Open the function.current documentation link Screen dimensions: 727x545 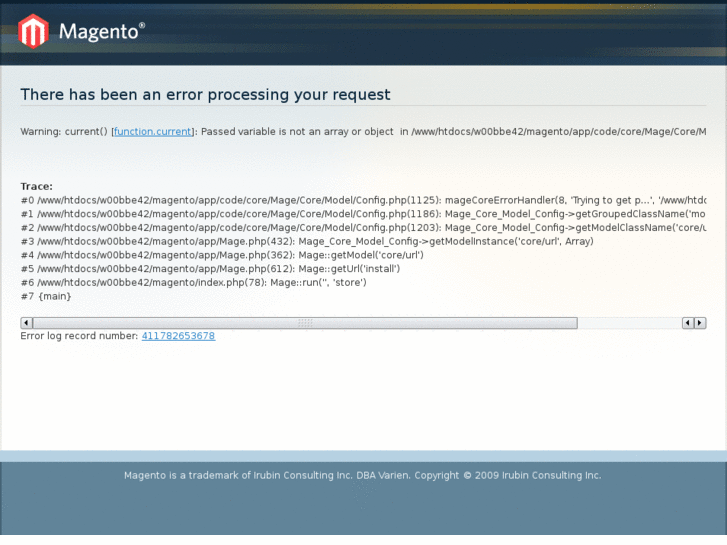[x=153, y=131]
